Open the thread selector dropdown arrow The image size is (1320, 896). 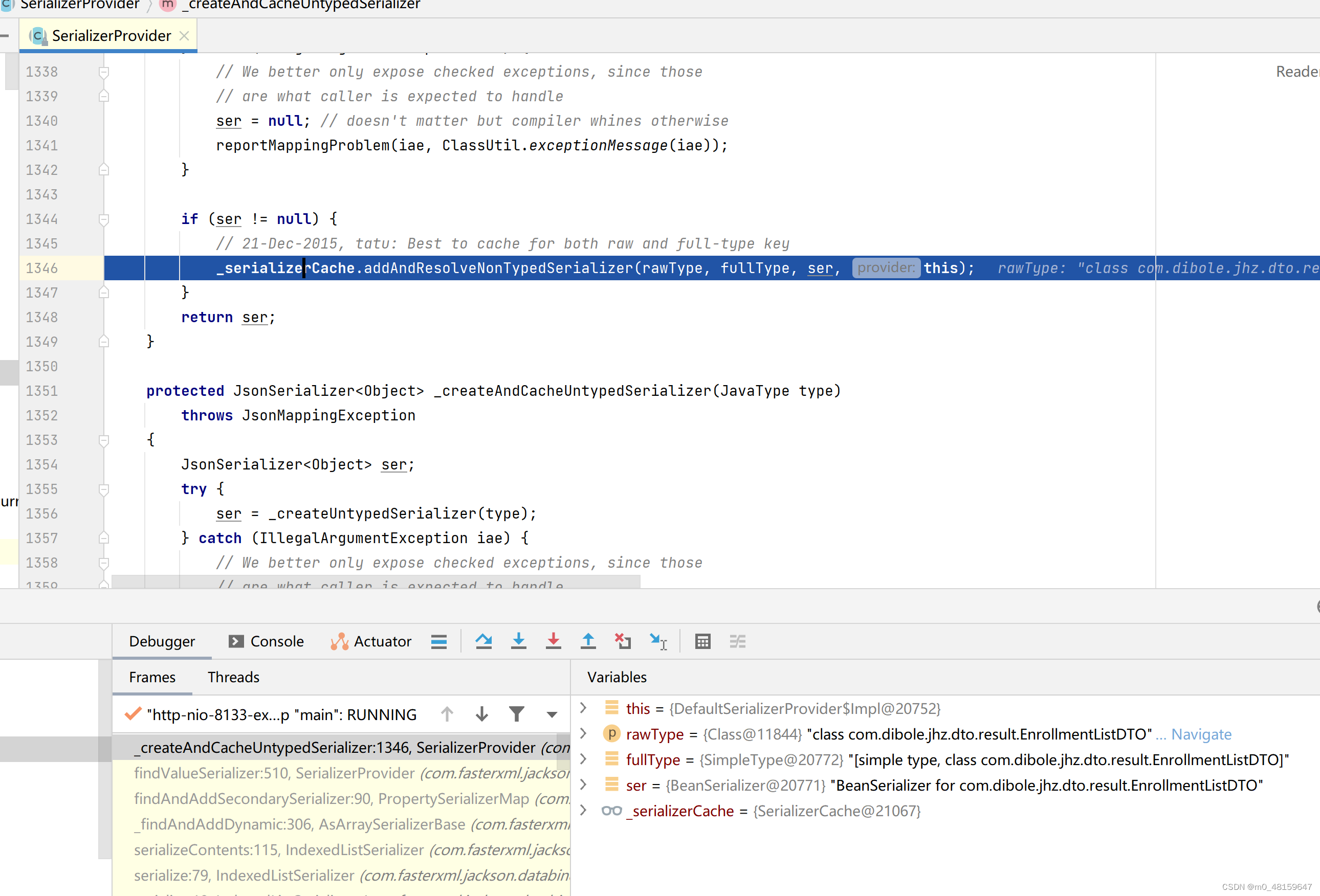[552, 714]
